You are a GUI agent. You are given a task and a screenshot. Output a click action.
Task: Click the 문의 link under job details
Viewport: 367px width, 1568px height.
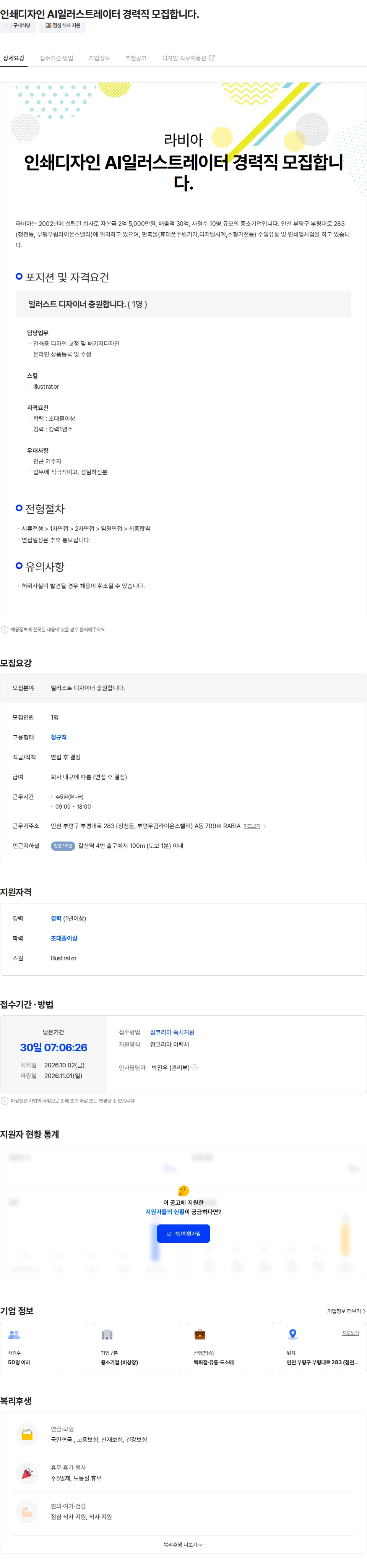tap(83, 629)
